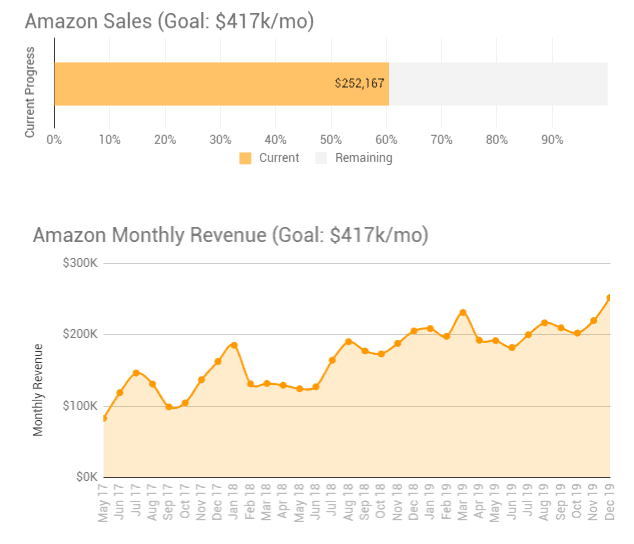Click the Dec 19 x-axis label
The width and height of the screenshot is (634, 544).
(x=608, y=502)
